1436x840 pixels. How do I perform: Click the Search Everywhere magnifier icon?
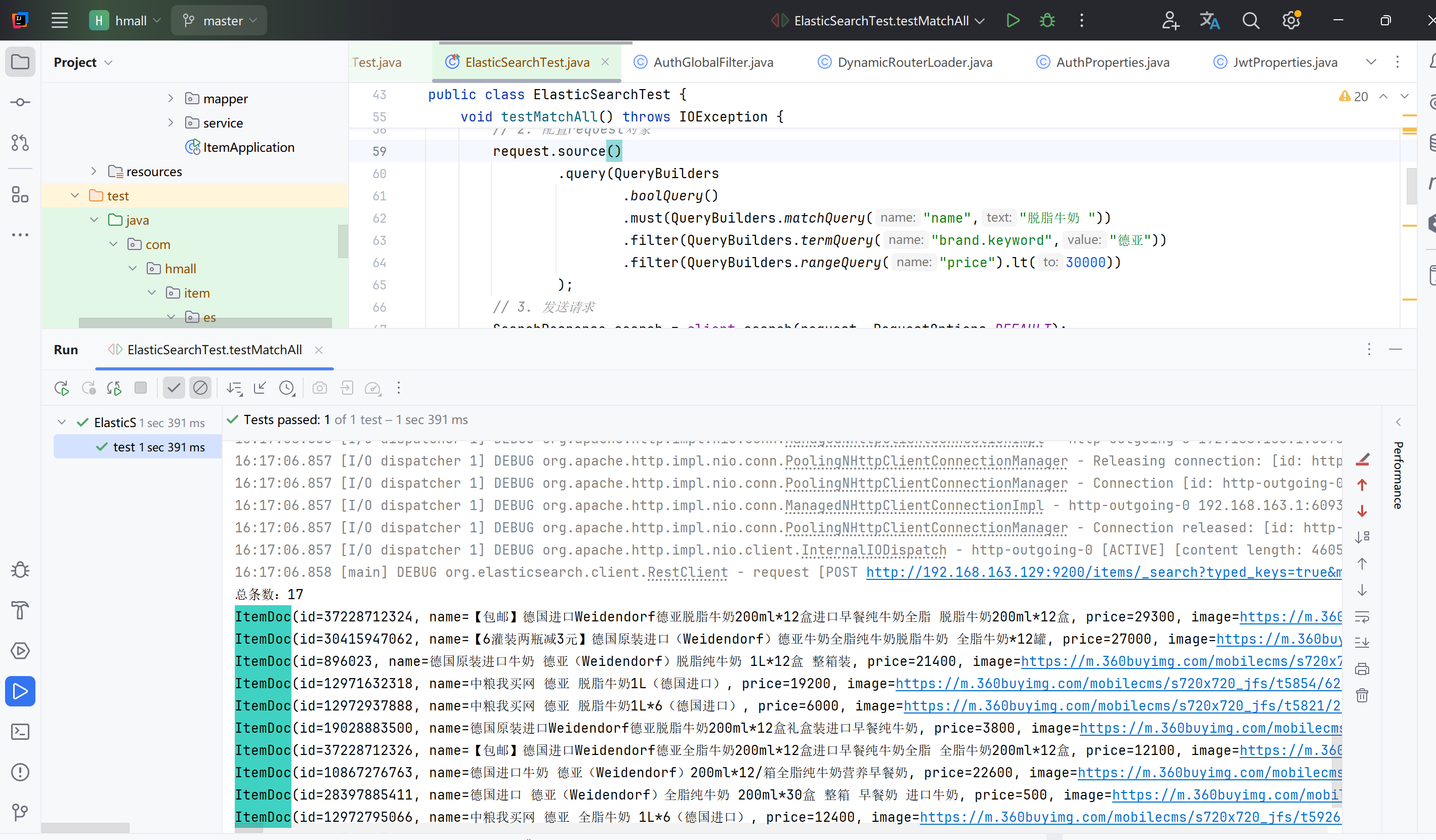[x=1250, y=21]
